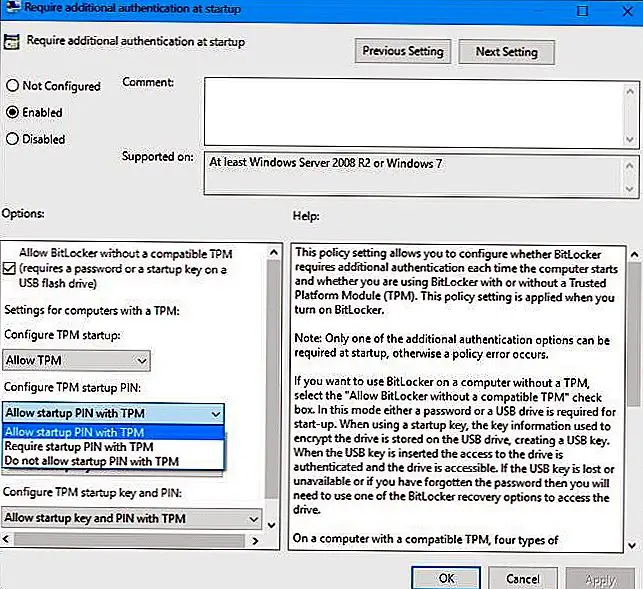643x589 pixels.
Task: Choose Do not allow startup PIN with TPM
Action: click(x=92, y=461)
